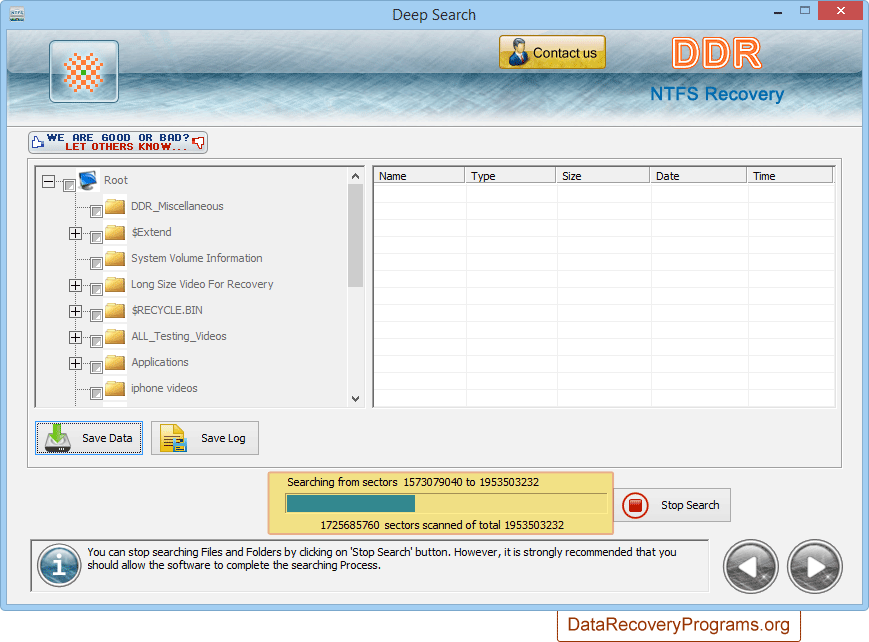
Task: Click the $Extend folder icon
Action: tap(115, 232)
